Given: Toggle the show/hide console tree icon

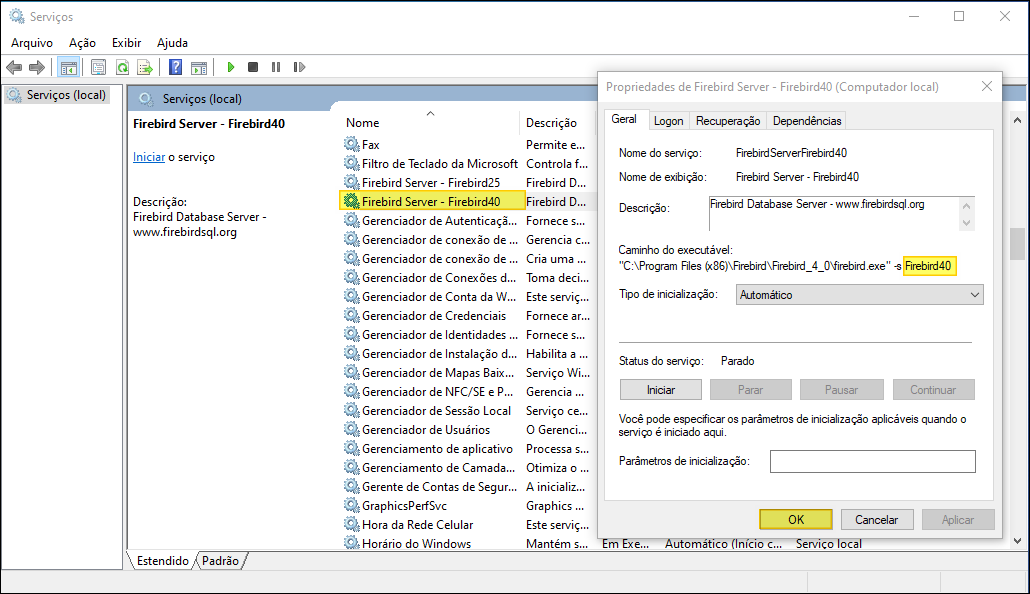Looking at the screenshot, I should point(68,67).
